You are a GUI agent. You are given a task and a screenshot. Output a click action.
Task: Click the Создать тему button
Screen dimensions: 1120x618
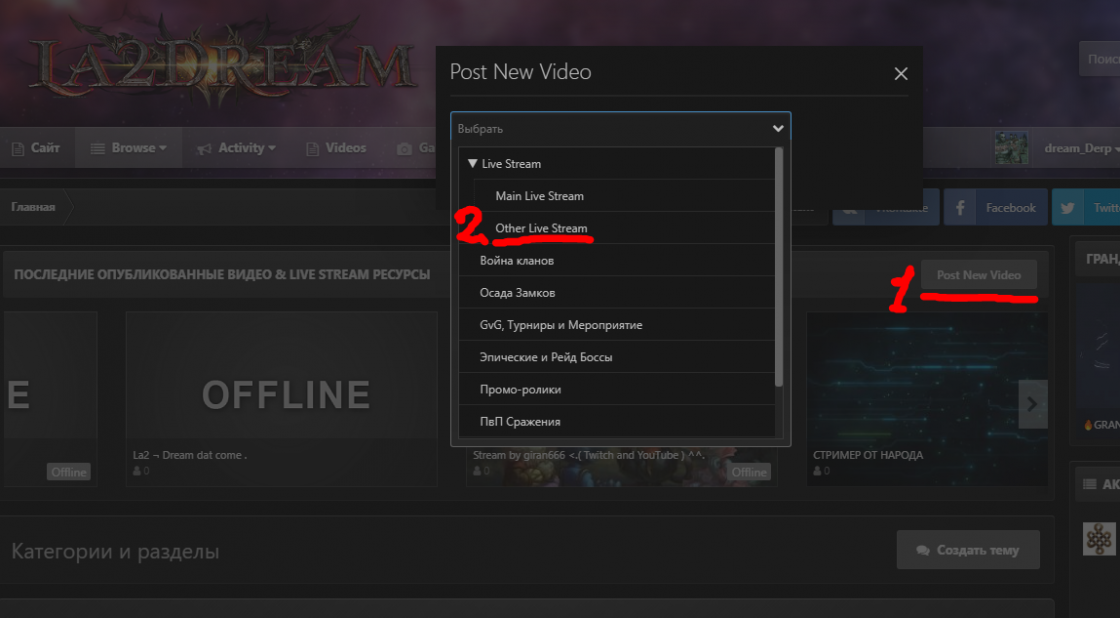(967, 550)
